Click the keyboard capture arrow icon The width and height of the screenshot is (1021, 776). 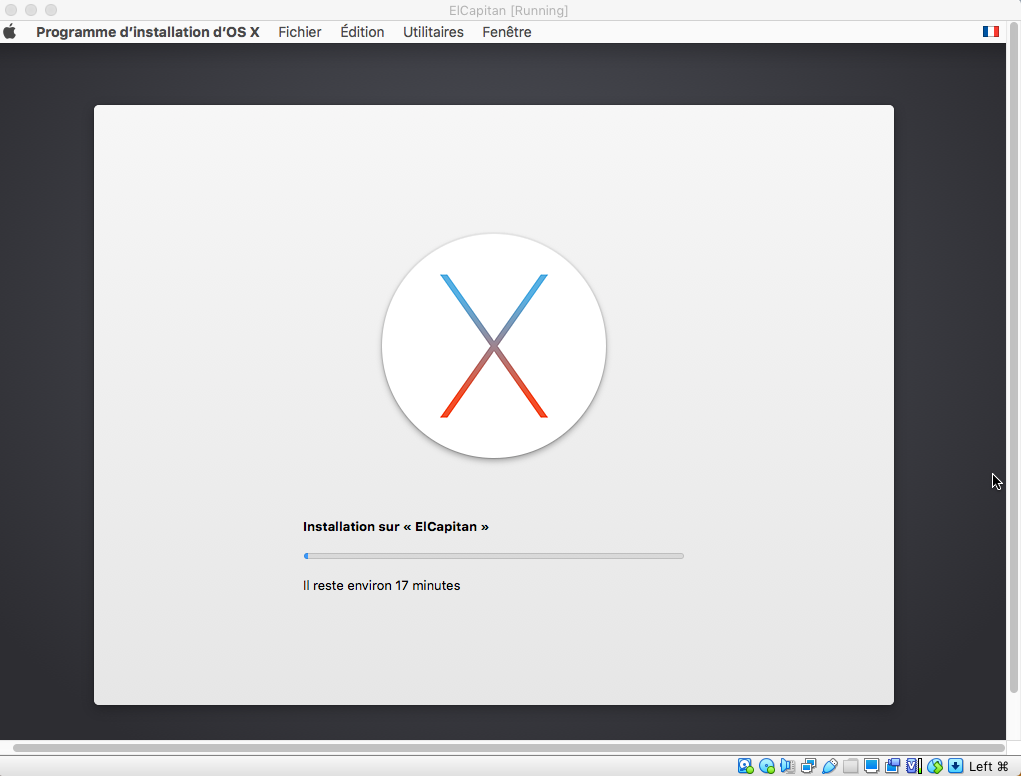pyautogui.click(x=955, y=766)
